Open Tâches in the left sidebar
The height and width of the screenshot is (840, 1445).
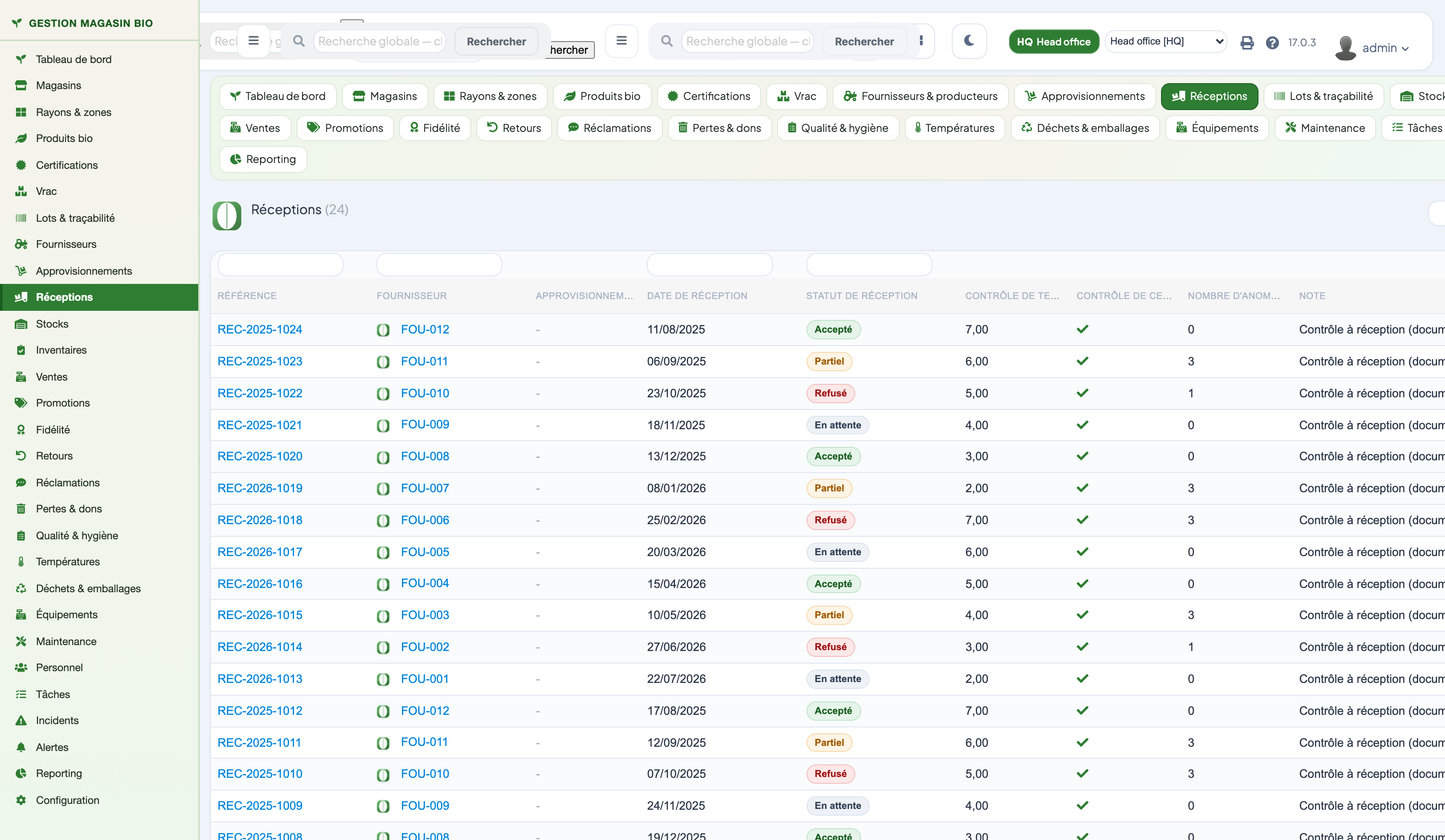point(99,694)
